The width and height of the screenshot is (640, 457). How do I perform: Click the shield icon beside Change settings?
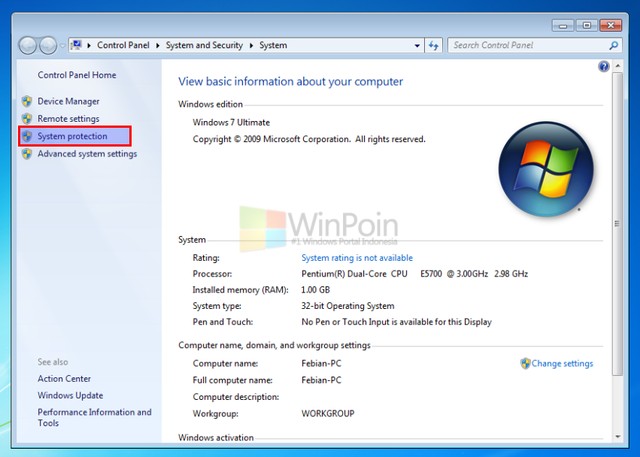(x=525, y=364)
